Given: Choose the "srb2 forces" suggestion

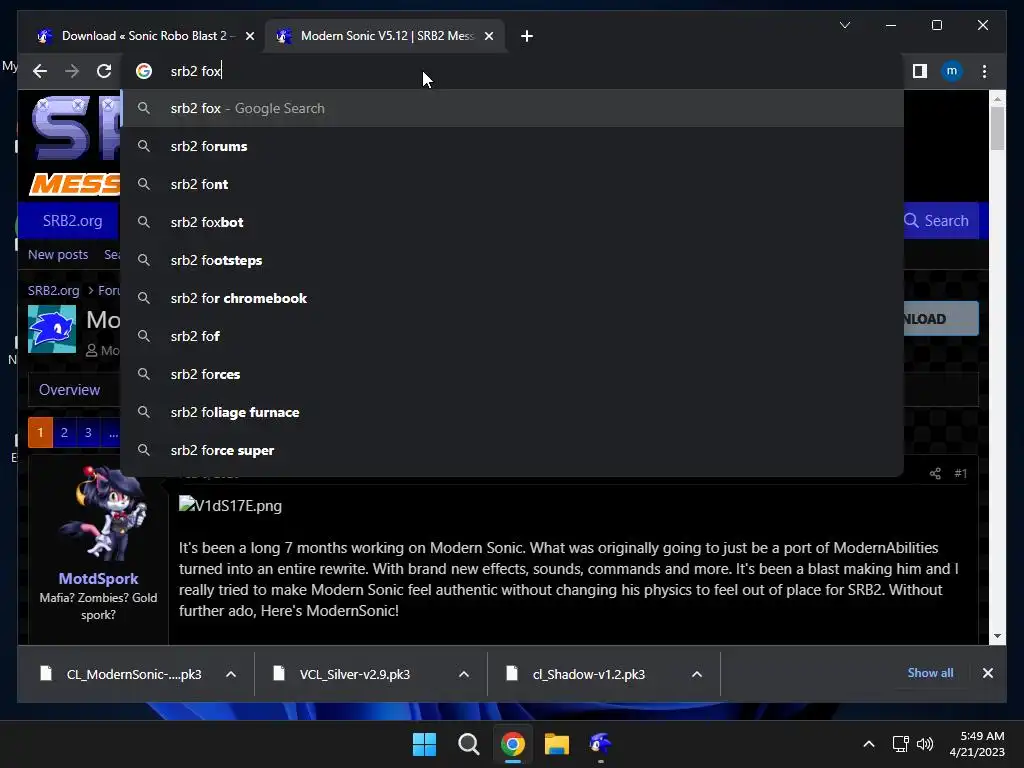Looking at the screenshot, I should [512, 374].
